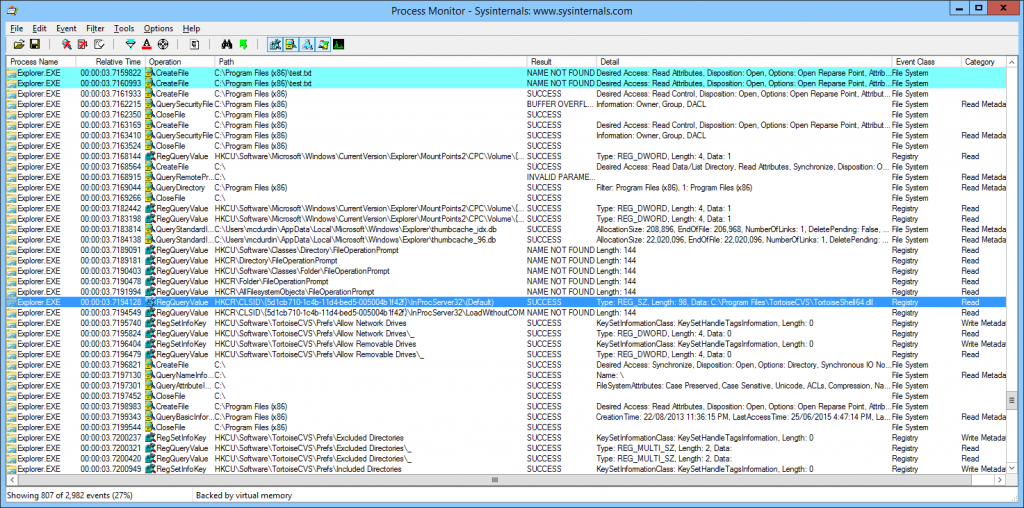1024x508 pixels.
Task: Toggle Show Process and Thread Activity
Action: coord(323,44)
